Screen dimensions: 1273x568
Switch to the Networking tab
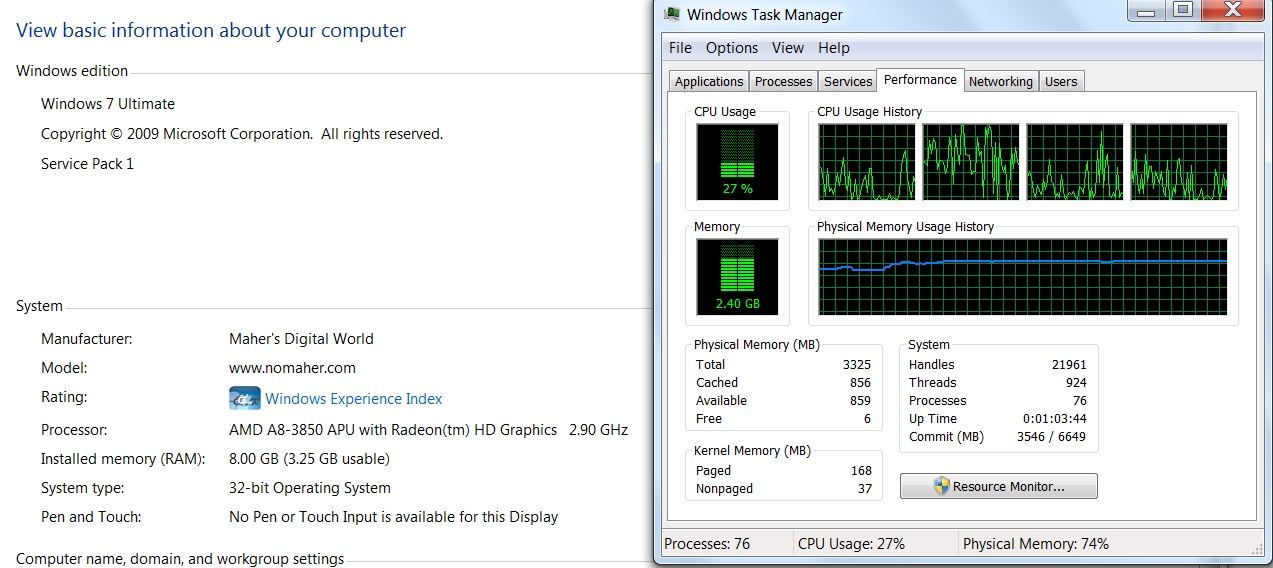(x=1001, y=82)
